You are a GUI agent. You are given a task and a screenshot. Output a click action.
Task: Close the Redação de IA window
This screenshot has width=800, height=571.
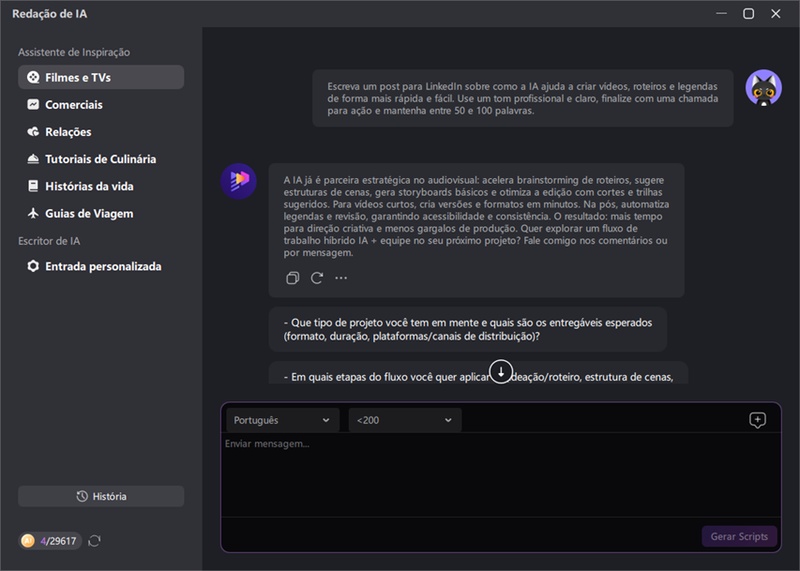[776, 14]
